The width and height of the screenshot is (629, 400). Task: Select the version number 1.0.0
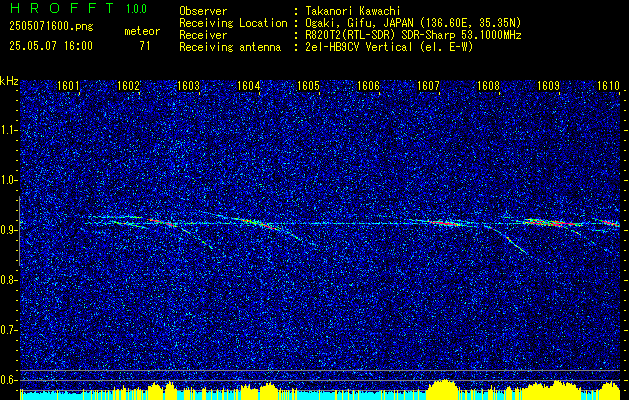136,9
